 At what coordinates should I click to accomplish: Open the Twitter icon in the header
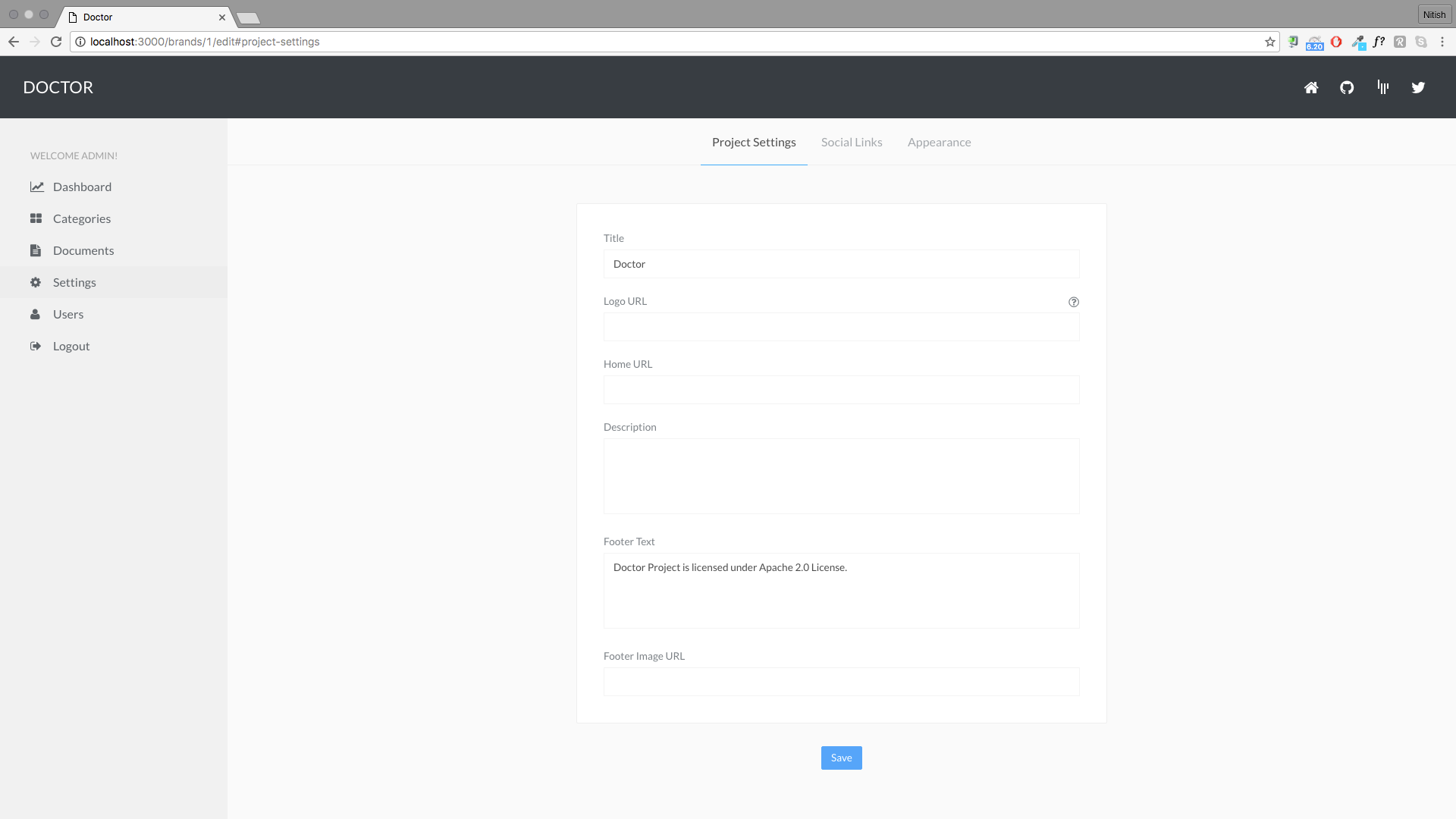pos(1418,87)
